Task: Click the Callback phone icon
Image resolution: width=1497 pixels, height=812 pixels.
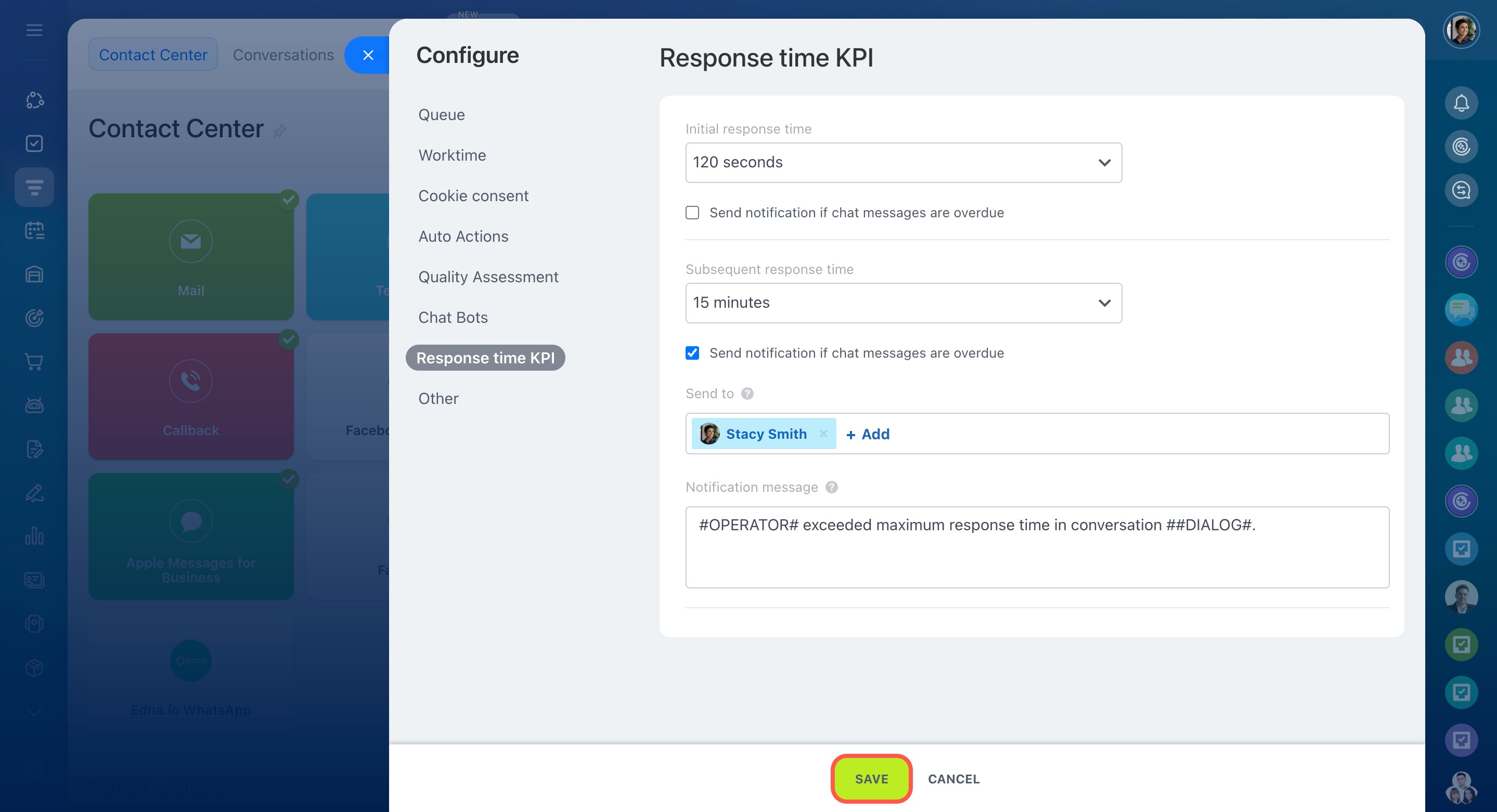Action: (190, 381)
